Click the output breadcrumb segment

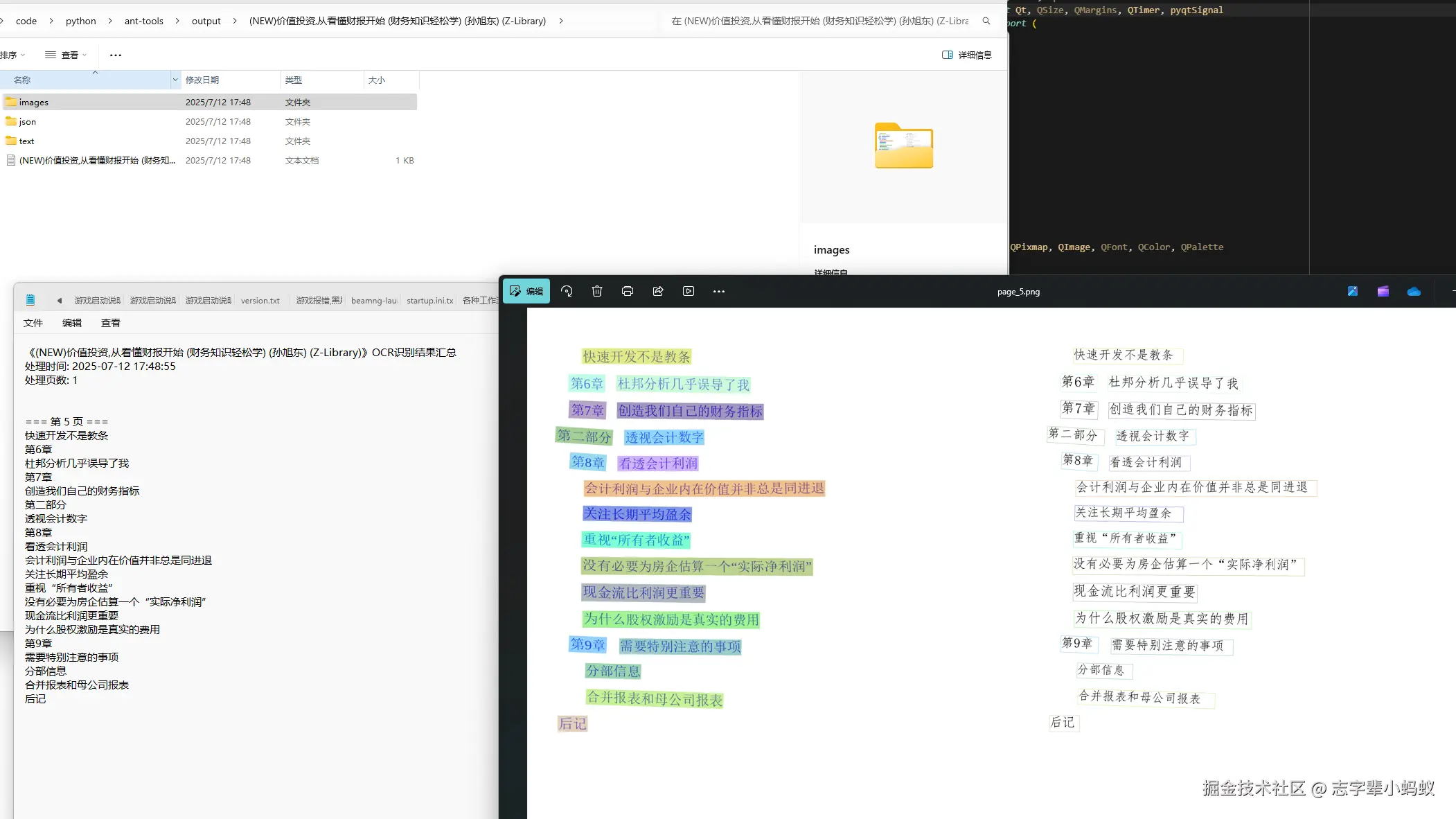pyautogui.click(x=206, y=21)
